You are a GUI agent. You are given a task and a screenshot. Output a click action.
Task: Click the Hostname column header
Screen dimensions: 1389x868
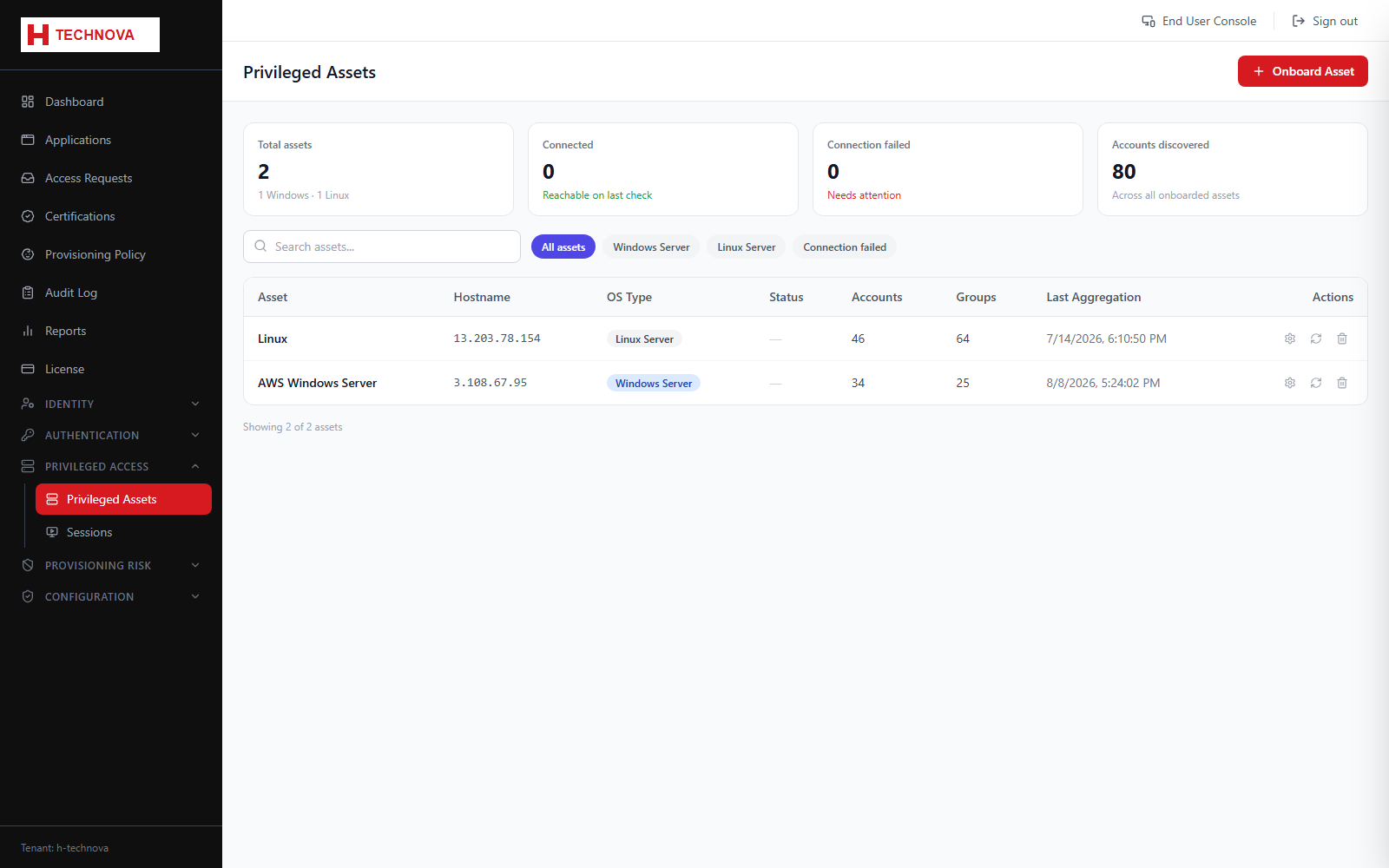click(x=482, y=297)
